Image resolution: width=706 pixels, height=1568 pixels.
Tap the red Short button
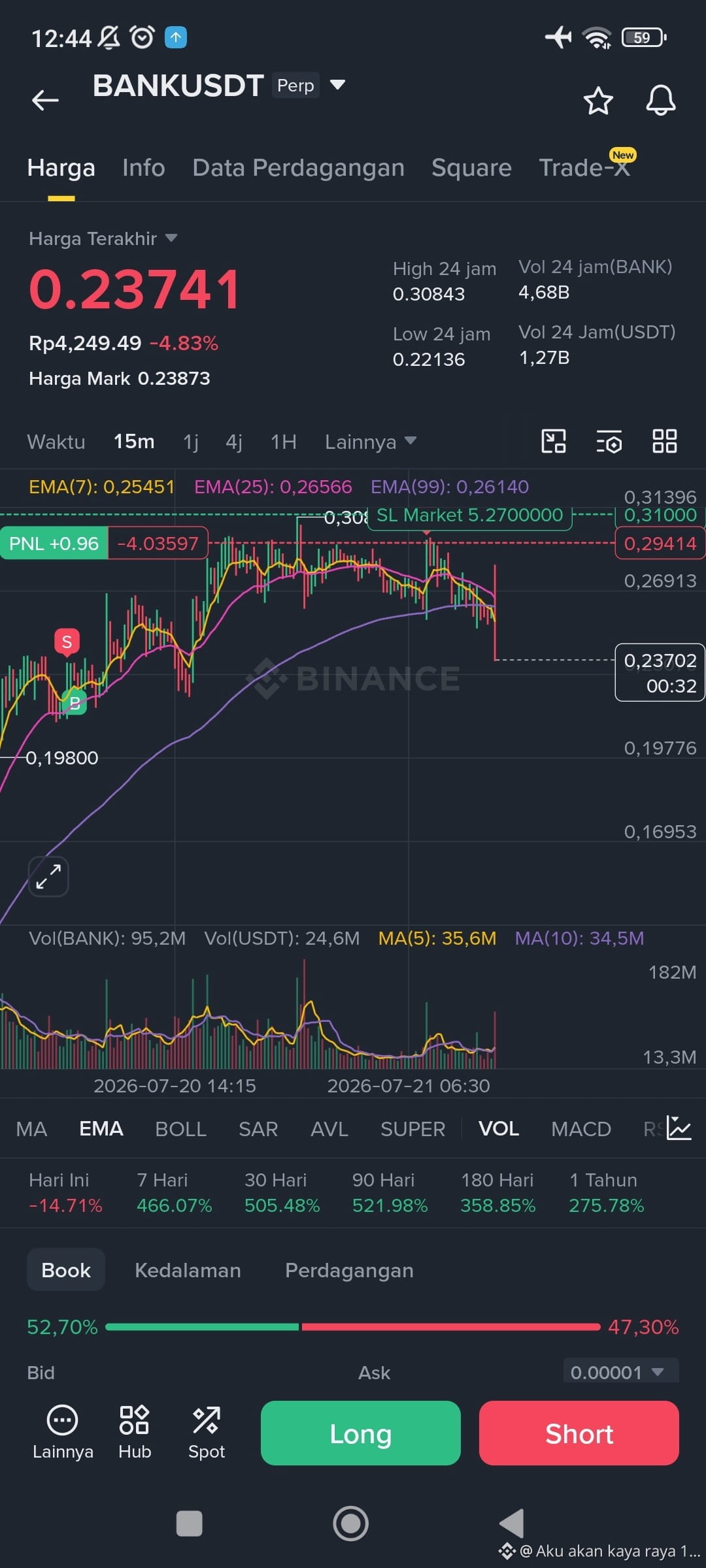[x=579, y=1433]
